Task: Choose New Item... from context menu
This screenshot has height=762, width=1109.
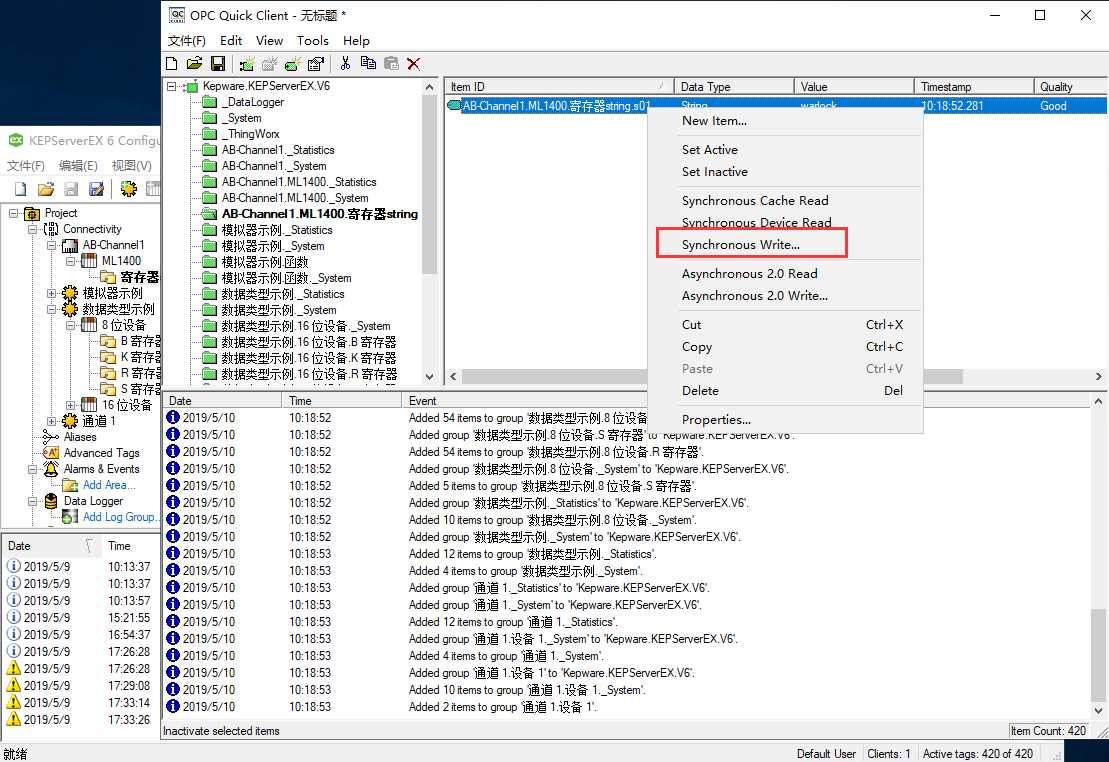Action: [x=785, y=121]
